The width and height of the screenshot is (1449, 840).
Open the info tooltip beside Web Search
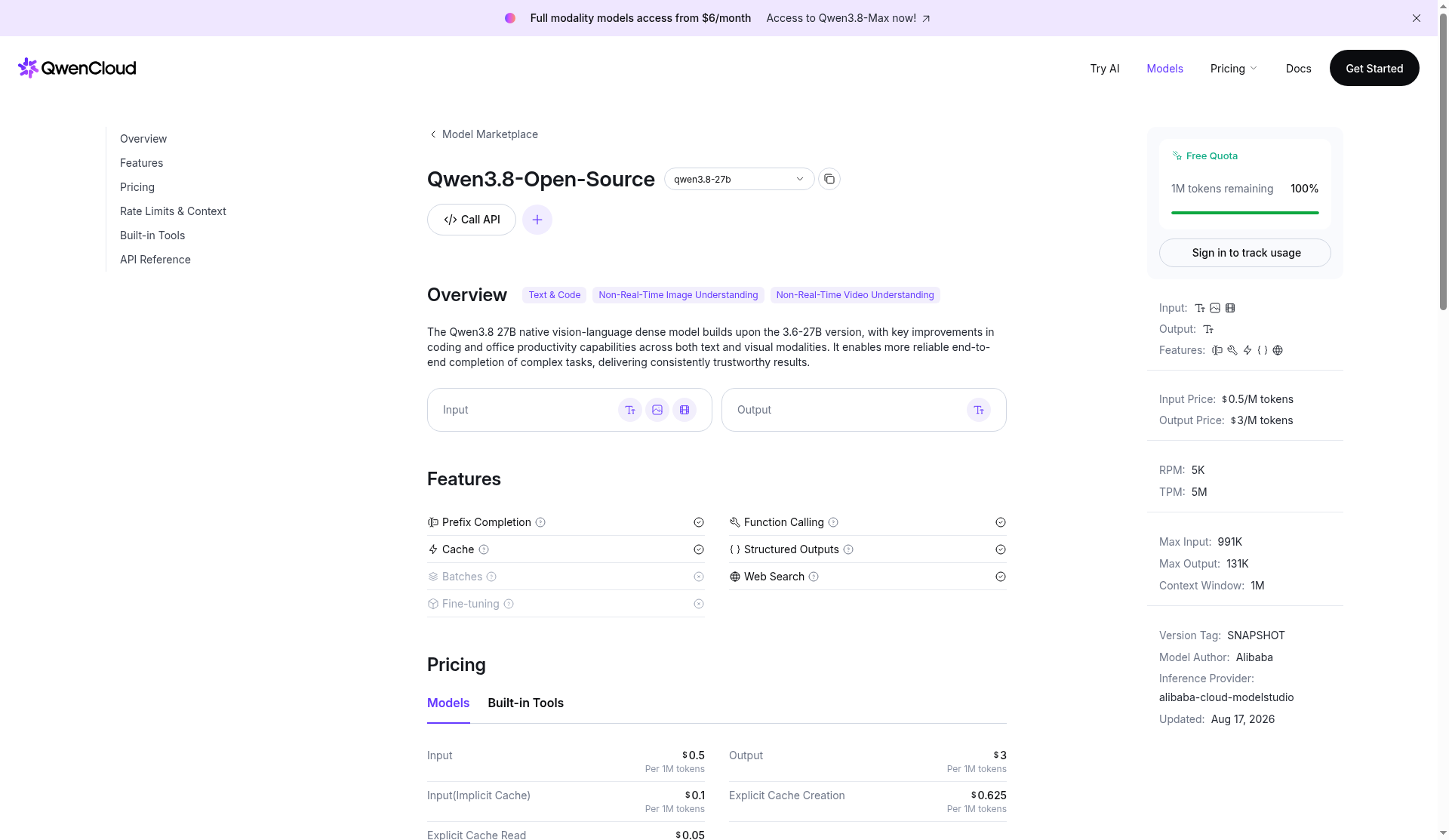814,577
